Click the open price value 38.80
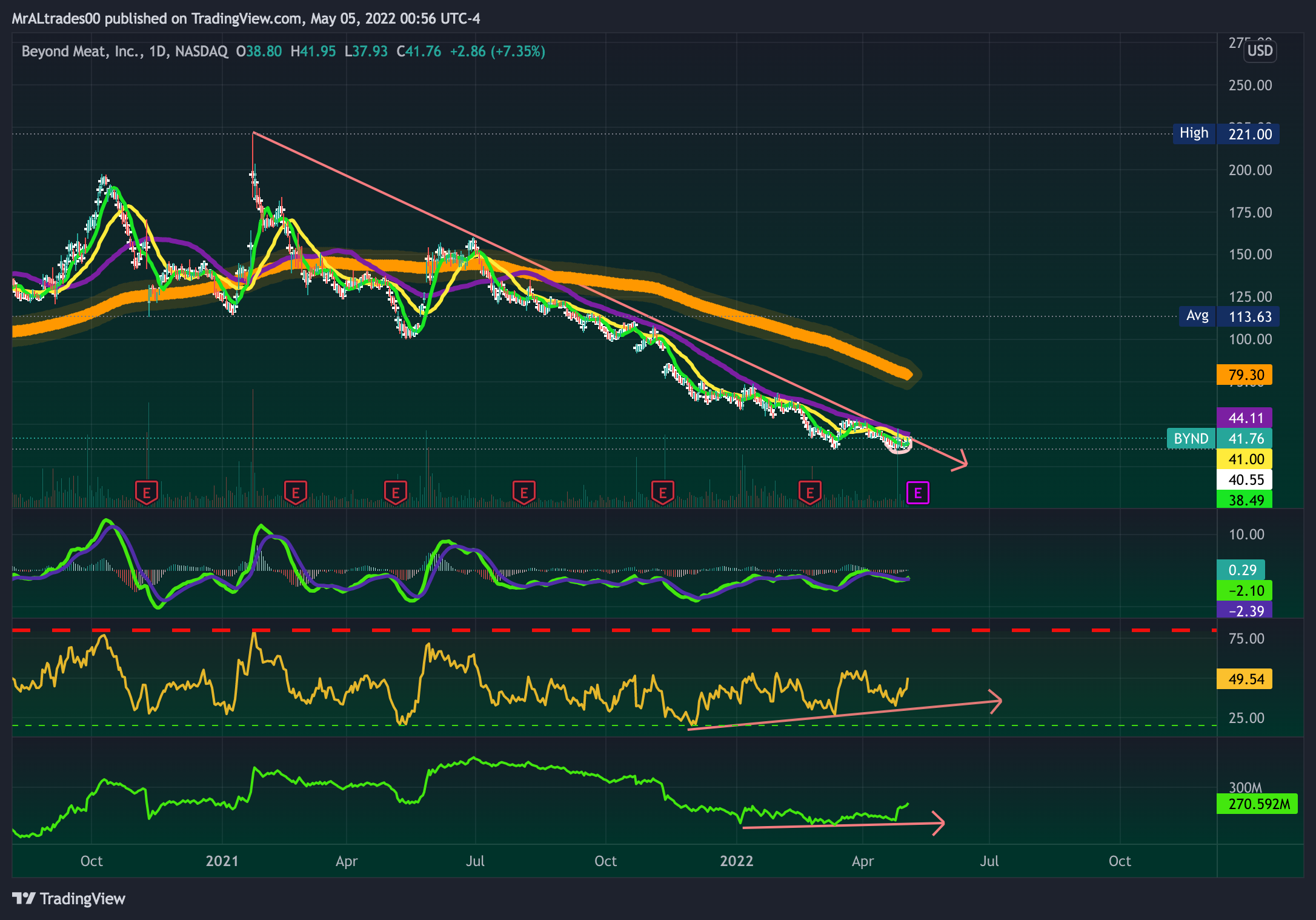Viewport: 1316px width, 920px height. [264, 52]
